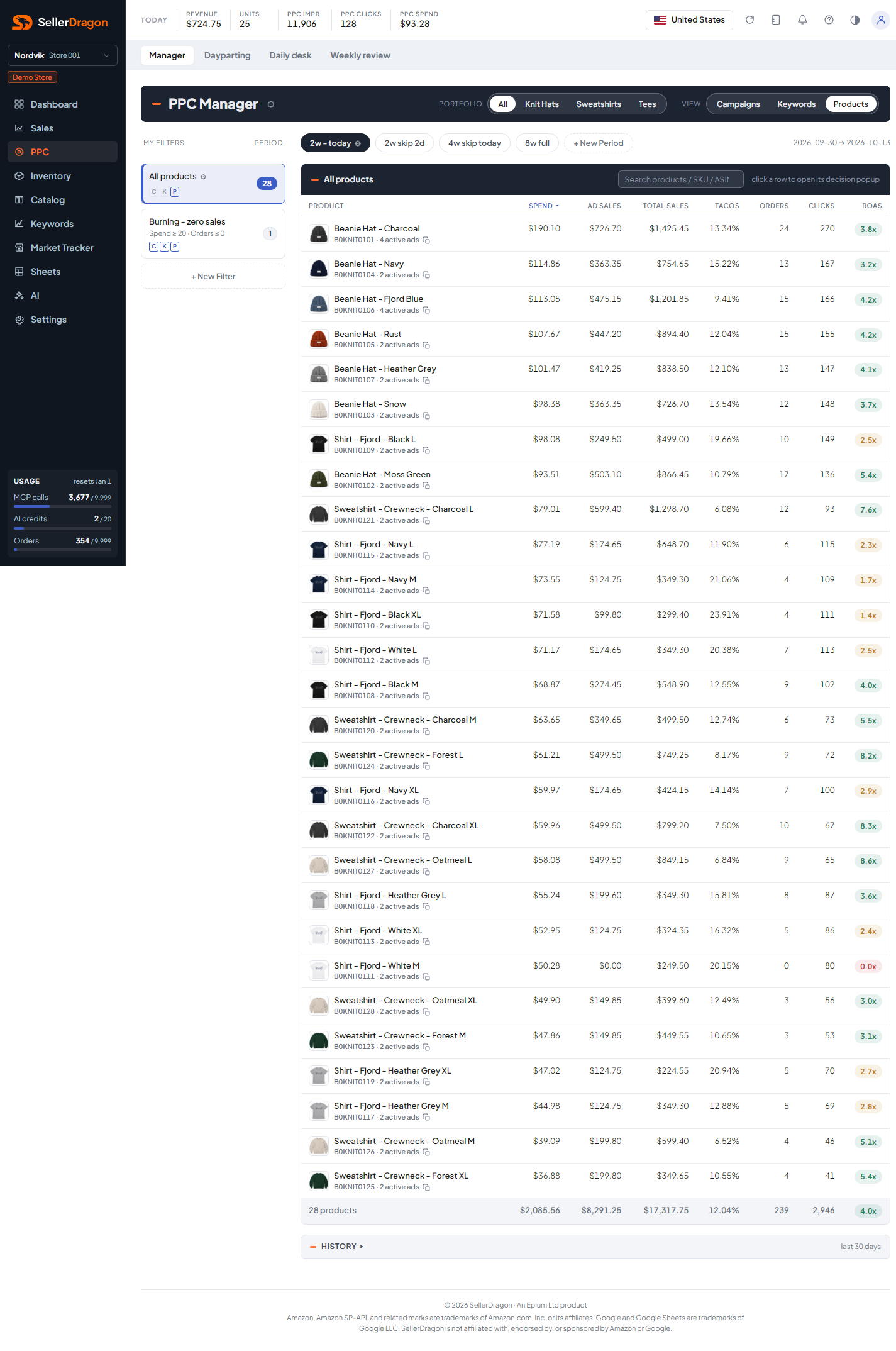This screenshot has width=896, height=1351.
Task: Open the Nordvik Store 001 selector
Action: coord(62,55)
